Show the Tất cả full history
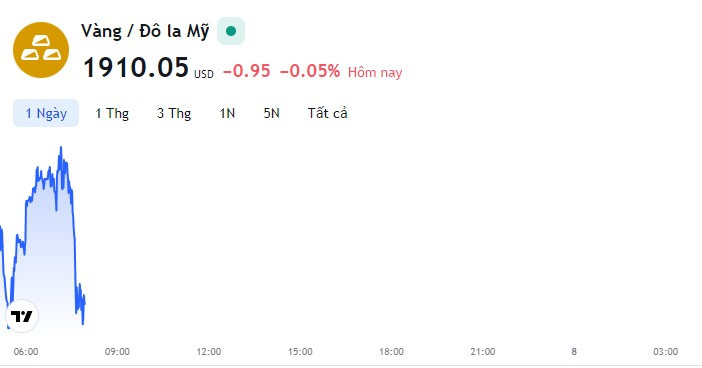 pyautogui.click(x=327, y=113)
